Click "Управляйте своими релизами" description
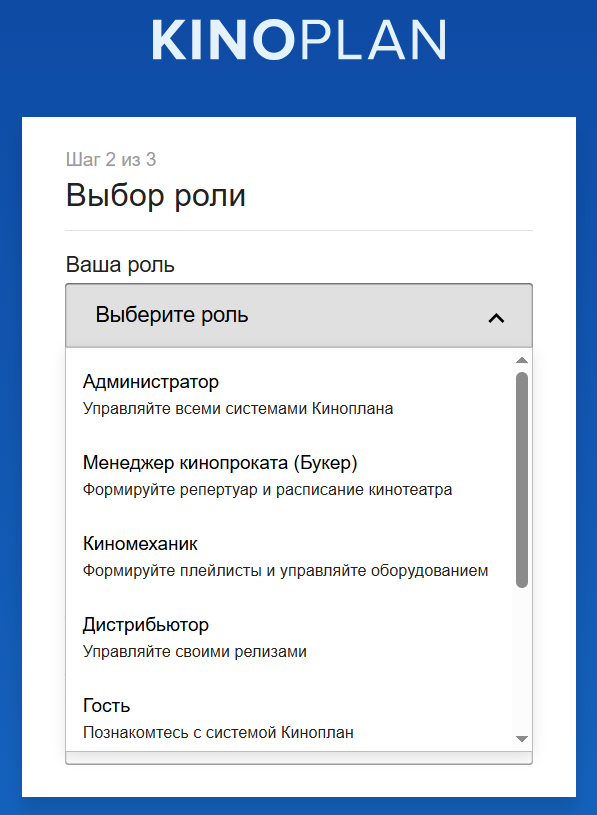 coord(195,651)
